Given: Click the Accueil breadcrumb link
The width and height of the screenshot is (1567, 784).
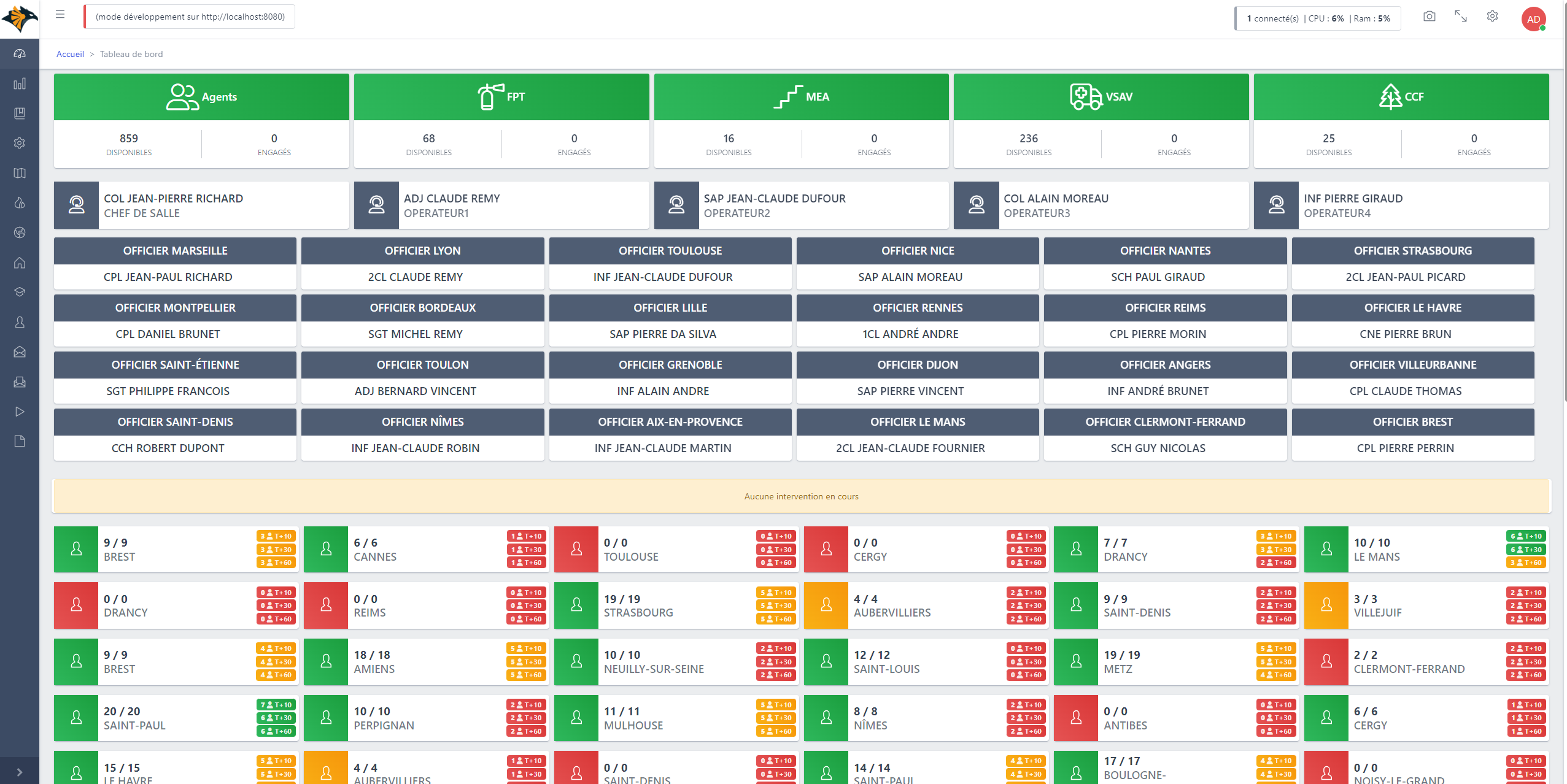Looking at the screenshot, I should (x=70, y=54).
